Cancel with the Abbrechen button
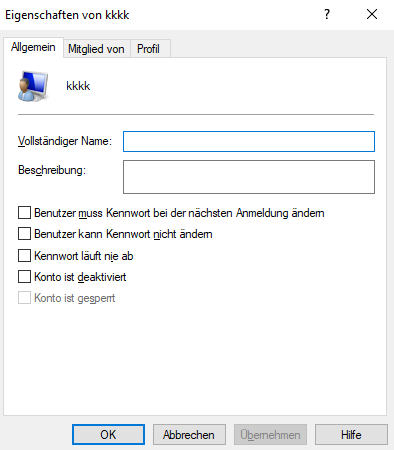Screen dimensions: 394x450 click(x=189, y=435)
